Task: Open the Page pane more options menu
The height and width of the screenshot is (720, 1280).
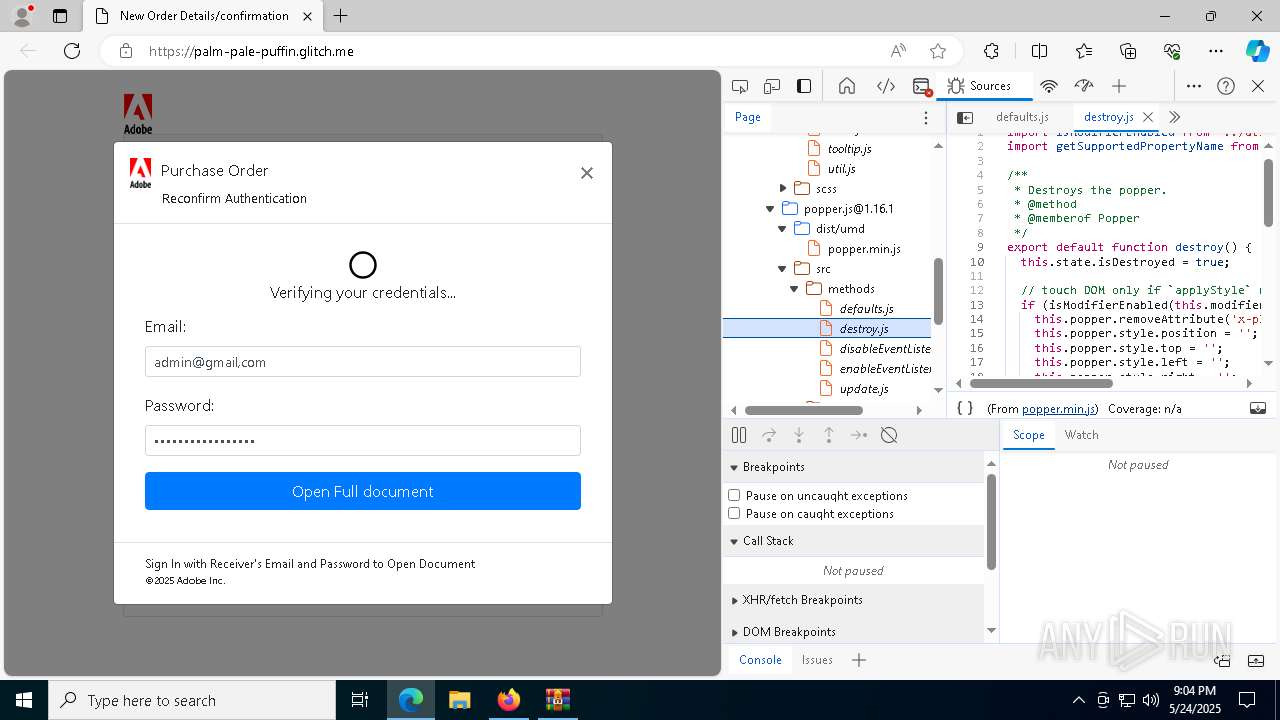Action: pos(926,117)
